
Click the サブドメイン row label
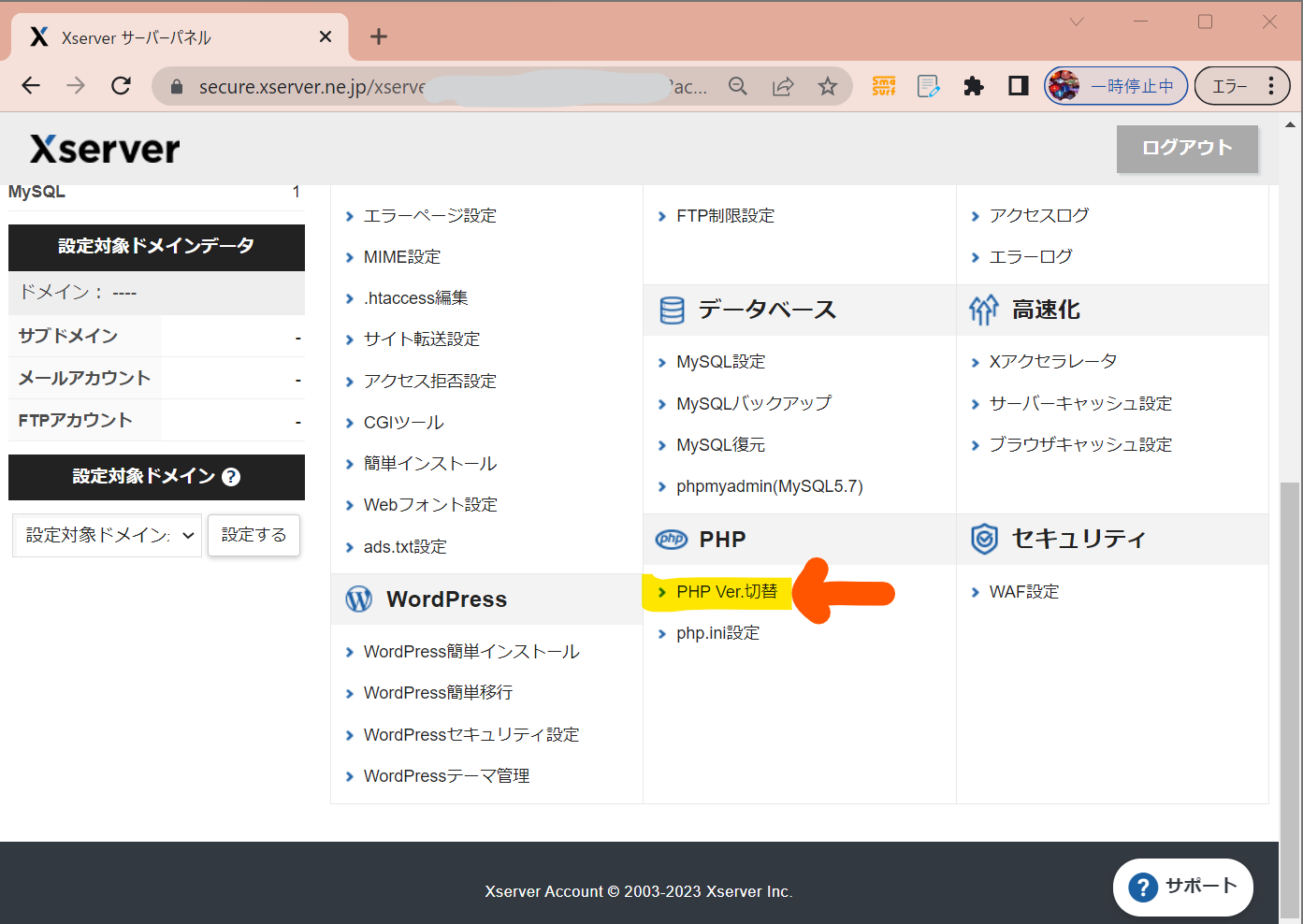coord(68,336)
